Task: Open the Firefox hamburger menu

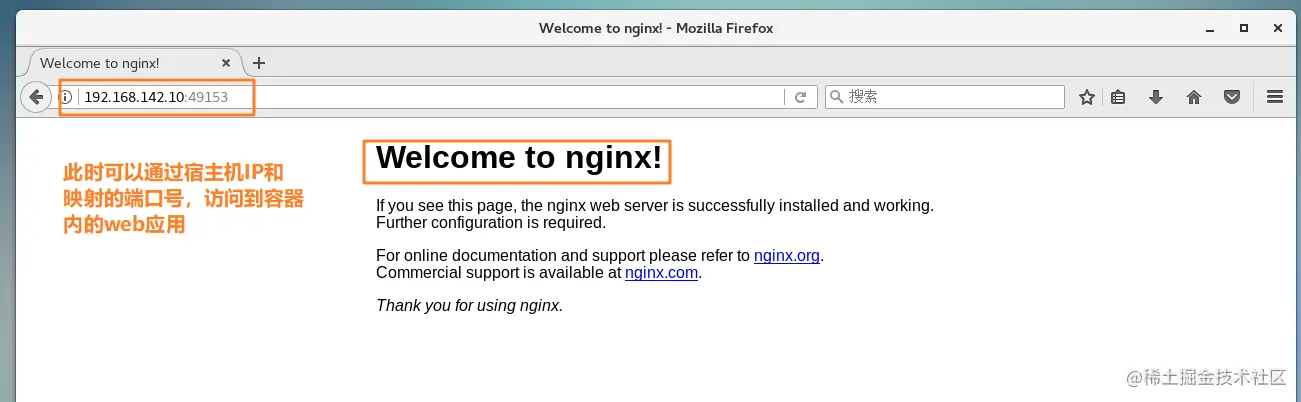Action: 1275,97
